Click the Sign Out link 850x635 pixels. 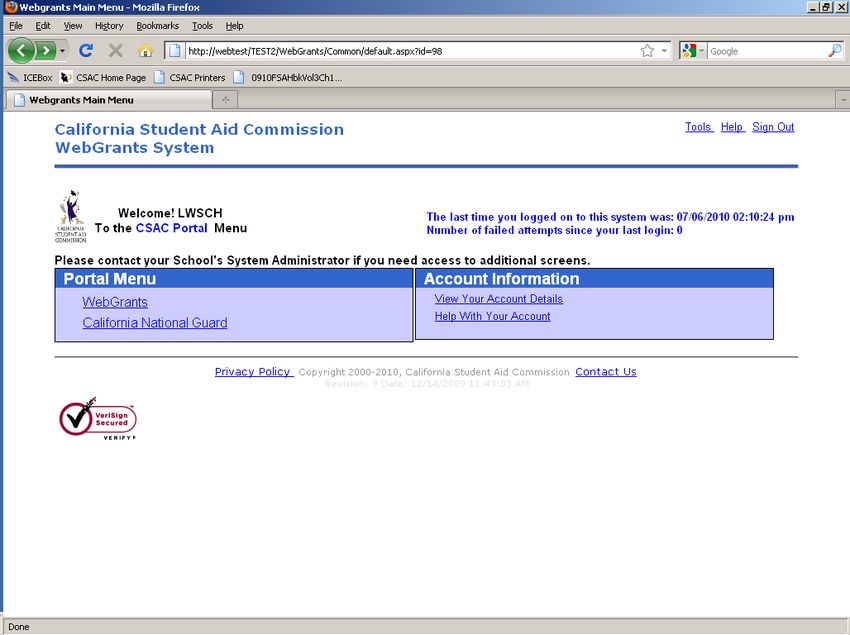773,127
